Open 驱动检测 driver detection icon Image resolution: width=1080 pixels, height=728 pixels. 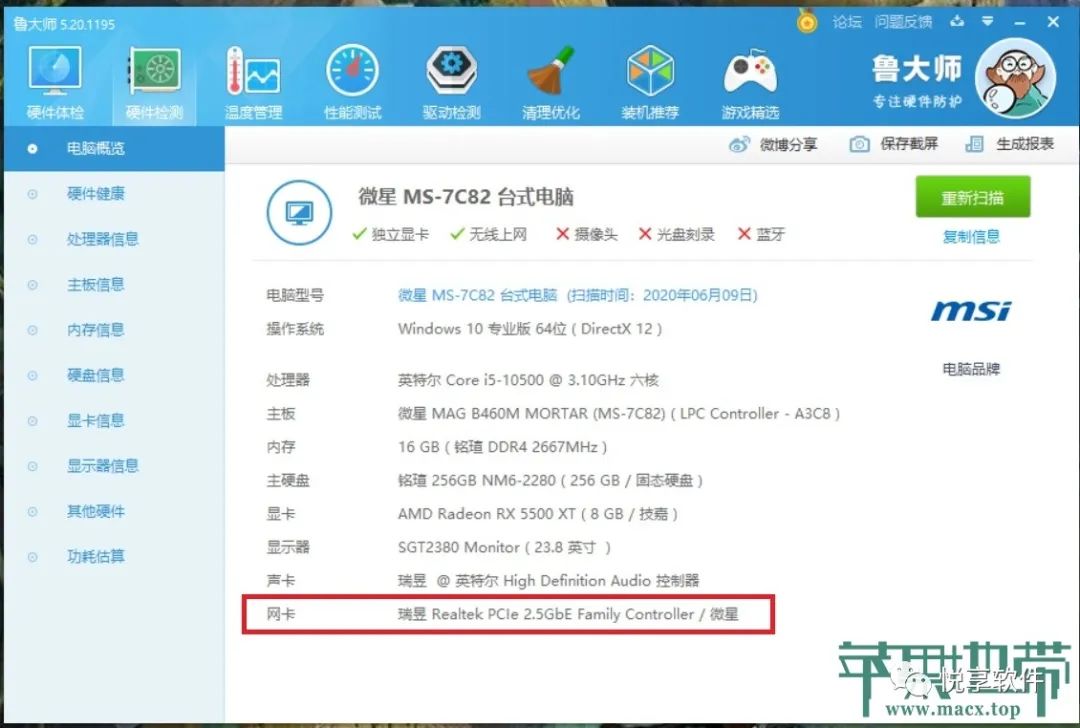tap(451, 83)
